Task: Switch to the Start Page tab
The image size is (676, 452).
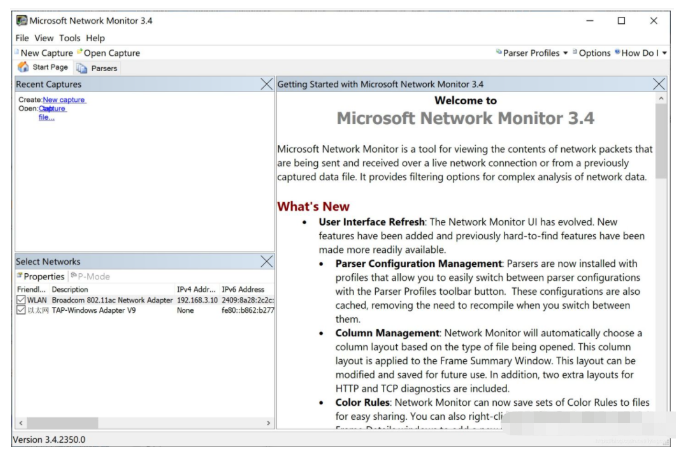Action: tap(43, 67)
